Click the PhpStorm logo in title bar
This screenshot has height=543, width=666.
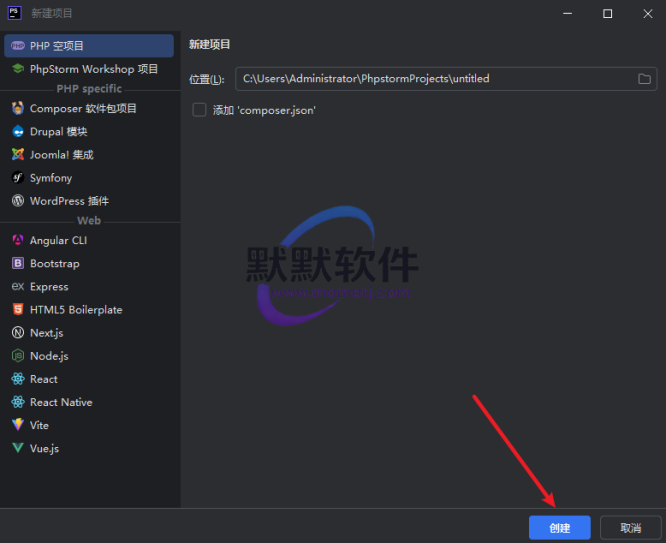[14, 13]
